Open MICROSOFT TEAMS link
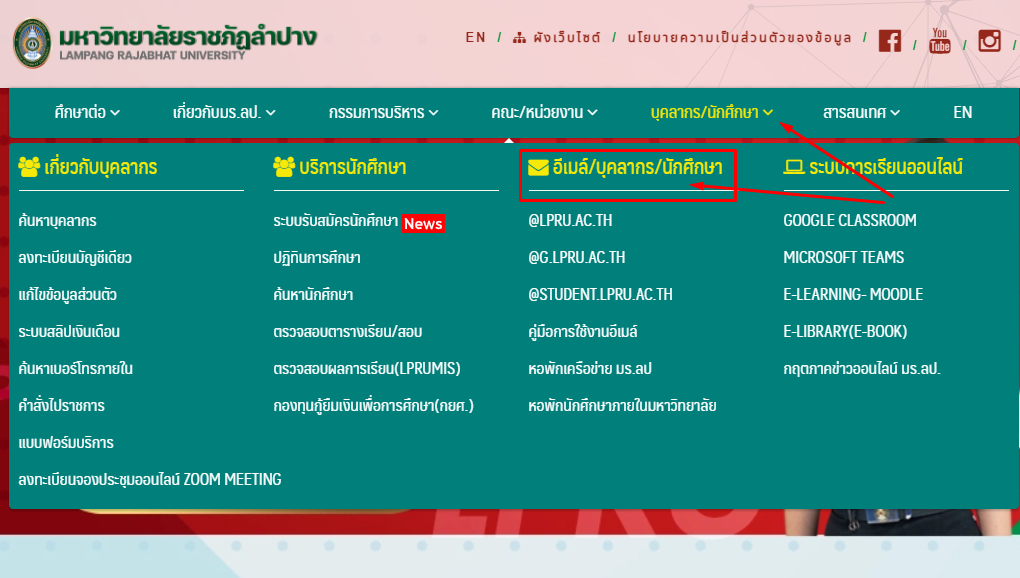The height and width of the screenshot is (578, 1020). click(843, 257)
